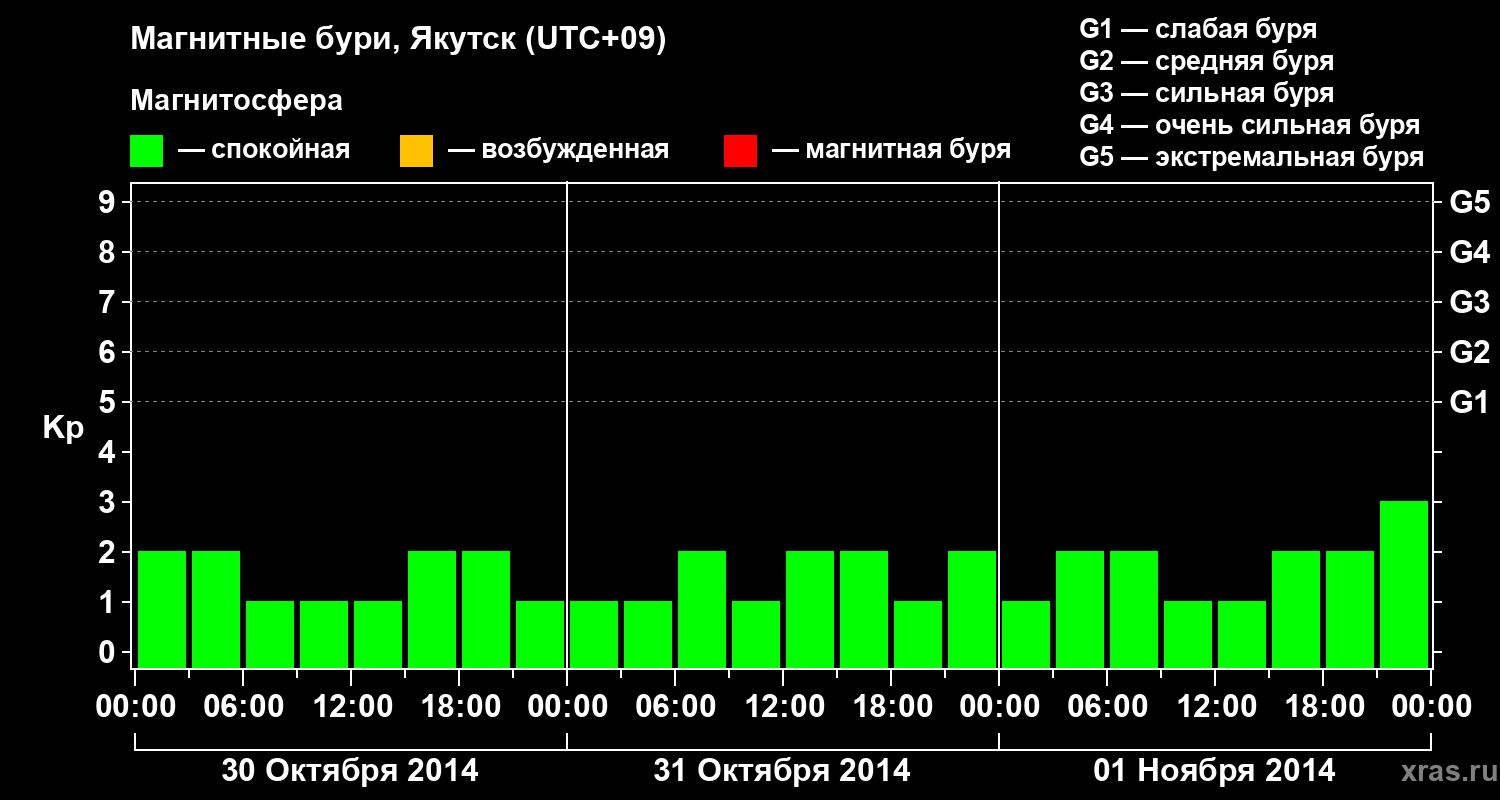Click the '06:00' tick label under 01 November
This screenshot has width=1500, height=800.
[x=1107, y=707]
